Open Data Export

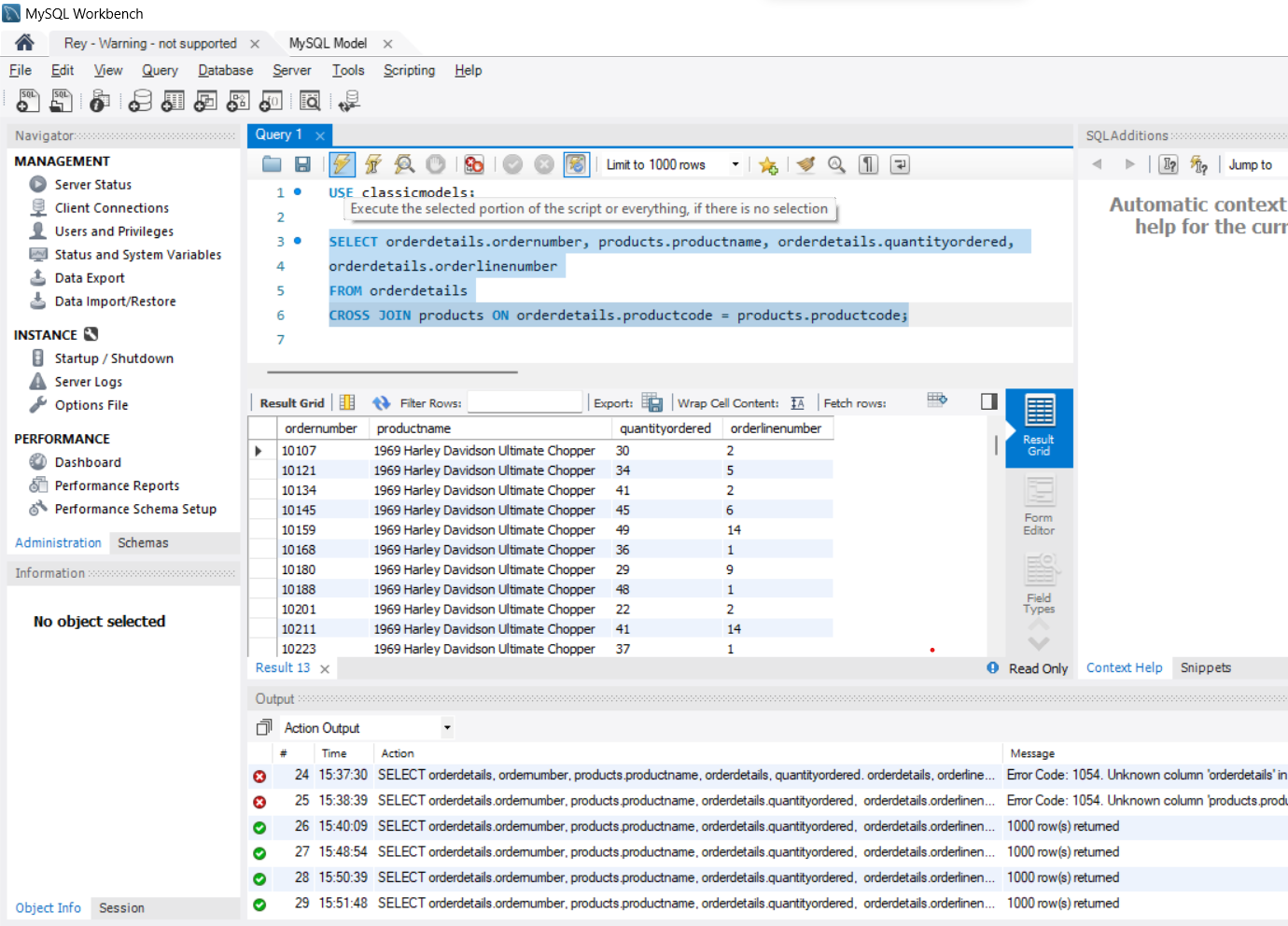[x=90, y=278]
